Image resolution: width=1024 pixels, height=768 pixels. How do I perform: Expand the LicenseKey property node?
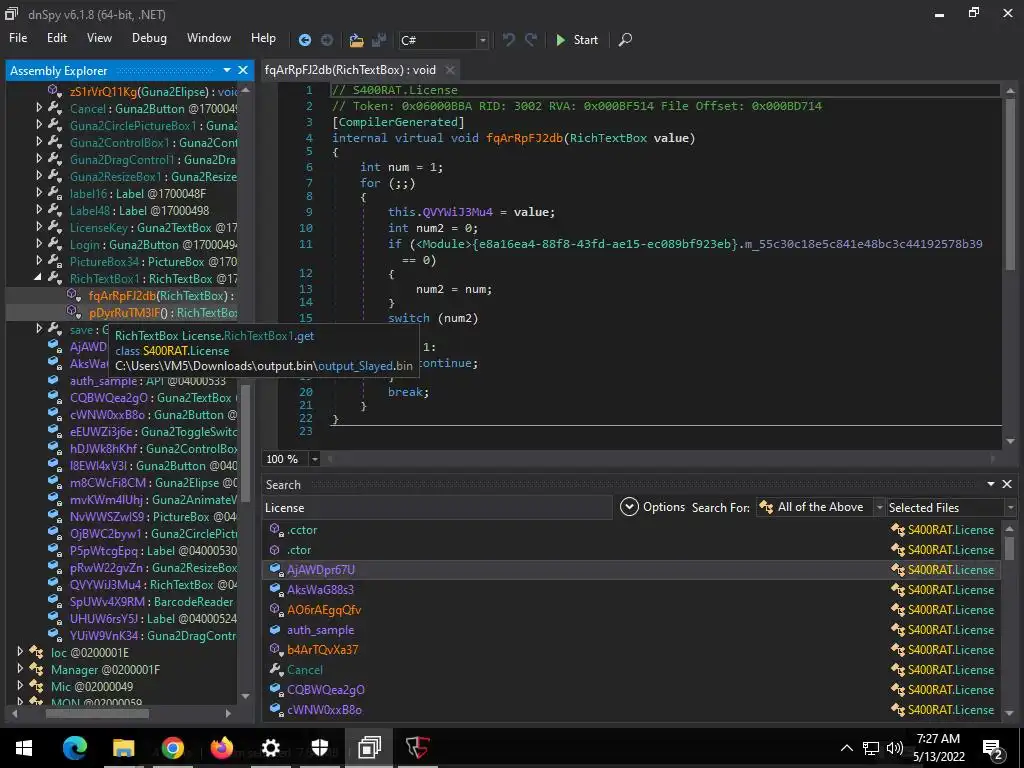click(39, 227)
